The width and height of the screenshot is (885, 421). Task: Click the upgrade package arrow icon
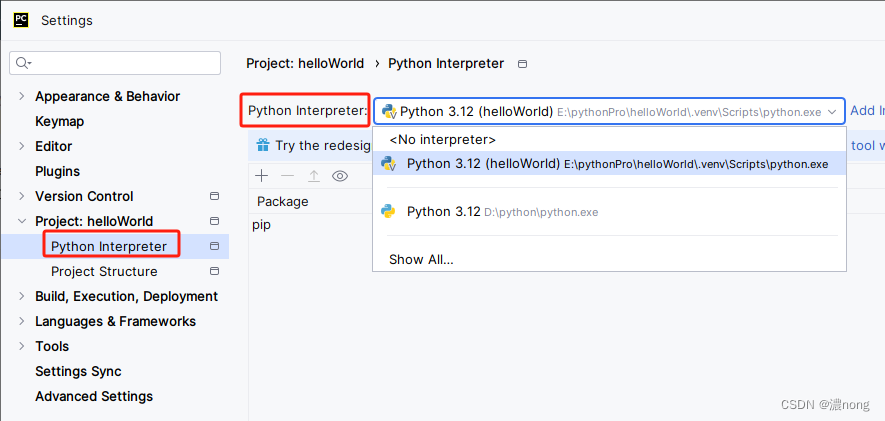point(313,176)
